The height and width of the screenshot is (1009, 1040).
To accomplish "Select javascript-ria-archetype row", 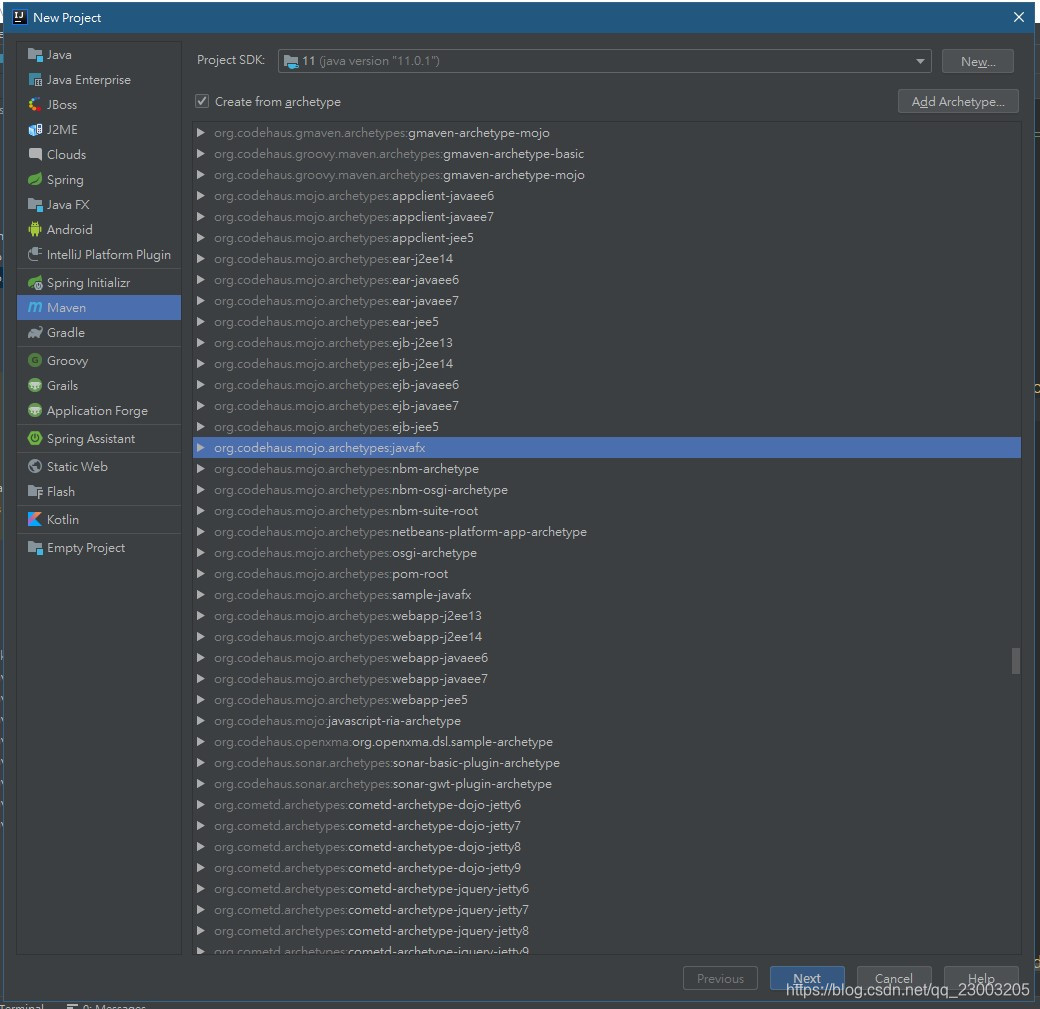I will (606, 720).
